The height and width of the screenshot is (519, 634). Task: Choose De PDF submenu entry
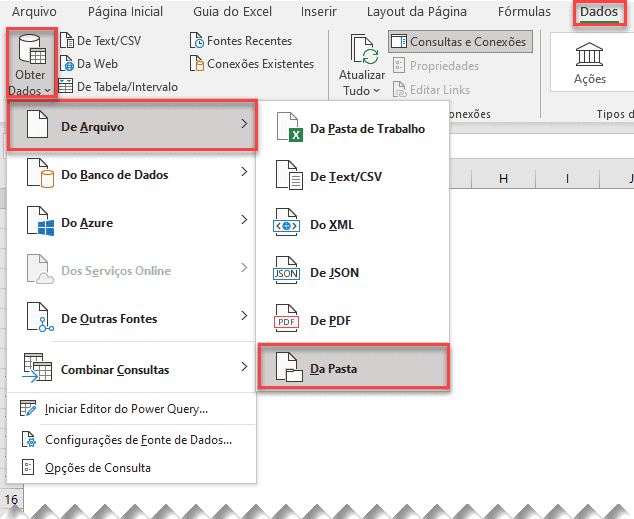coord(353,321)
